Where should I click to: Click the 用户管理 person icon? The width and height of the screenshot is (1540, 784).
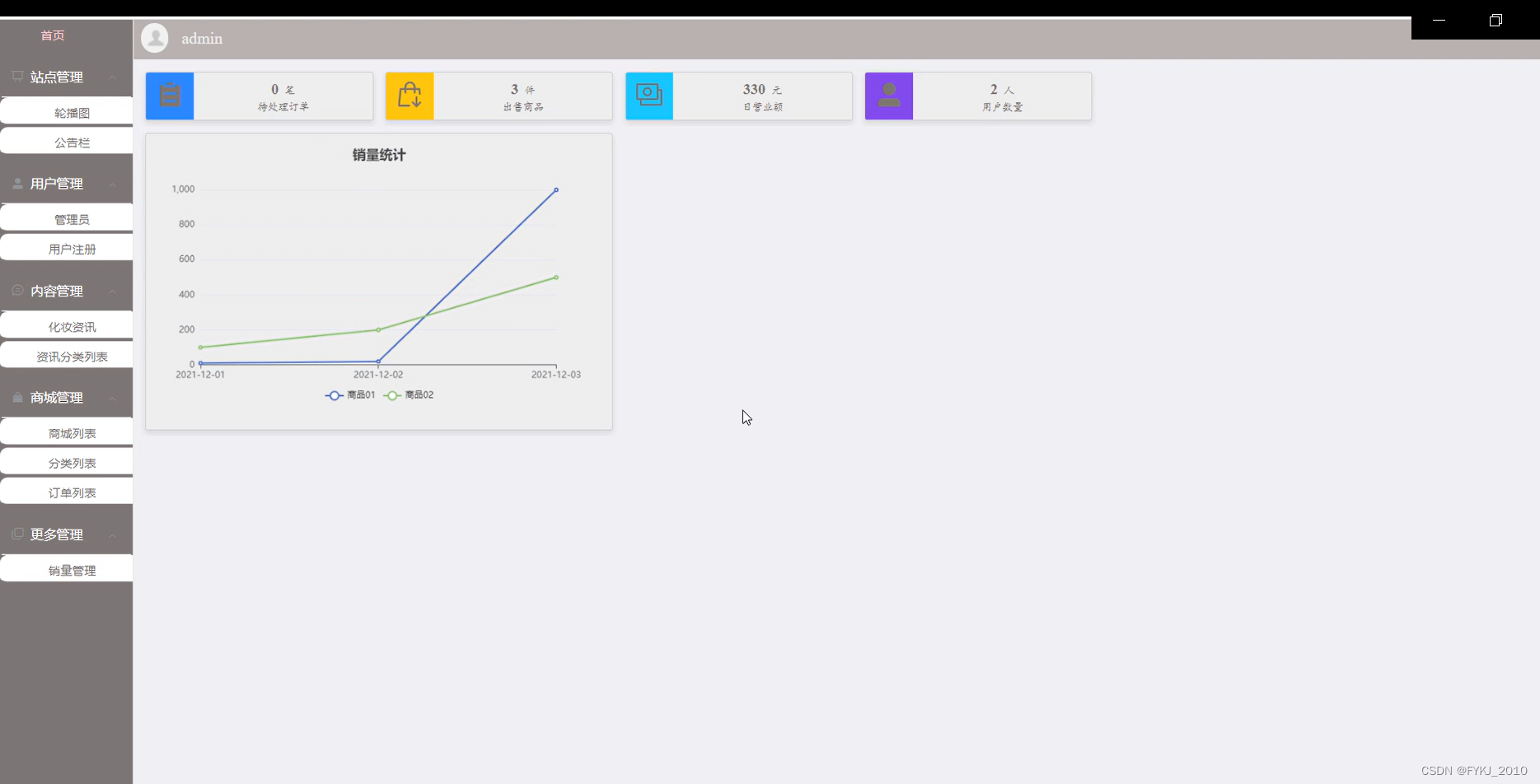[17, 184]
